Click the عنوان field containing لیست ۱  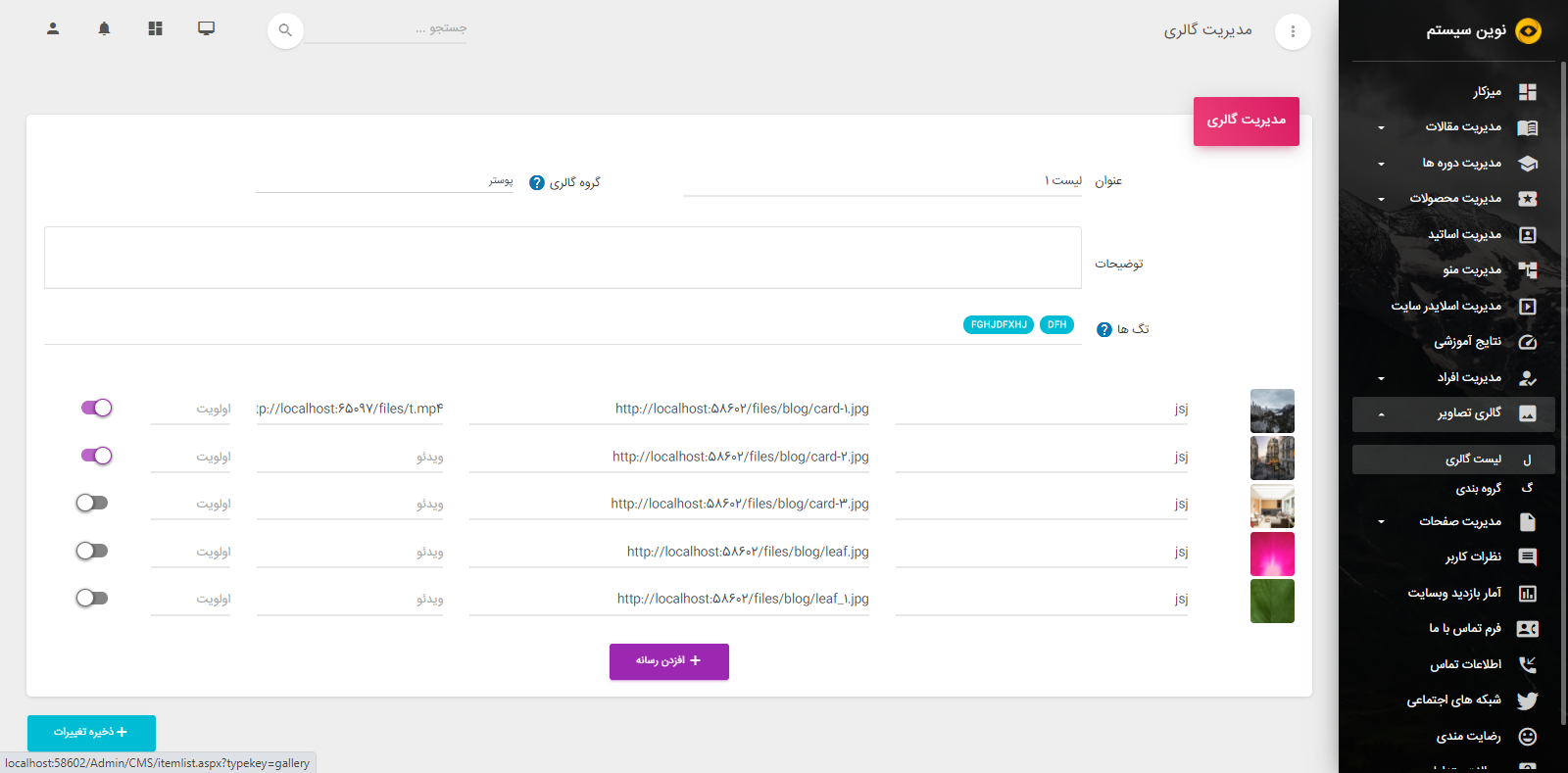(882, 181)
